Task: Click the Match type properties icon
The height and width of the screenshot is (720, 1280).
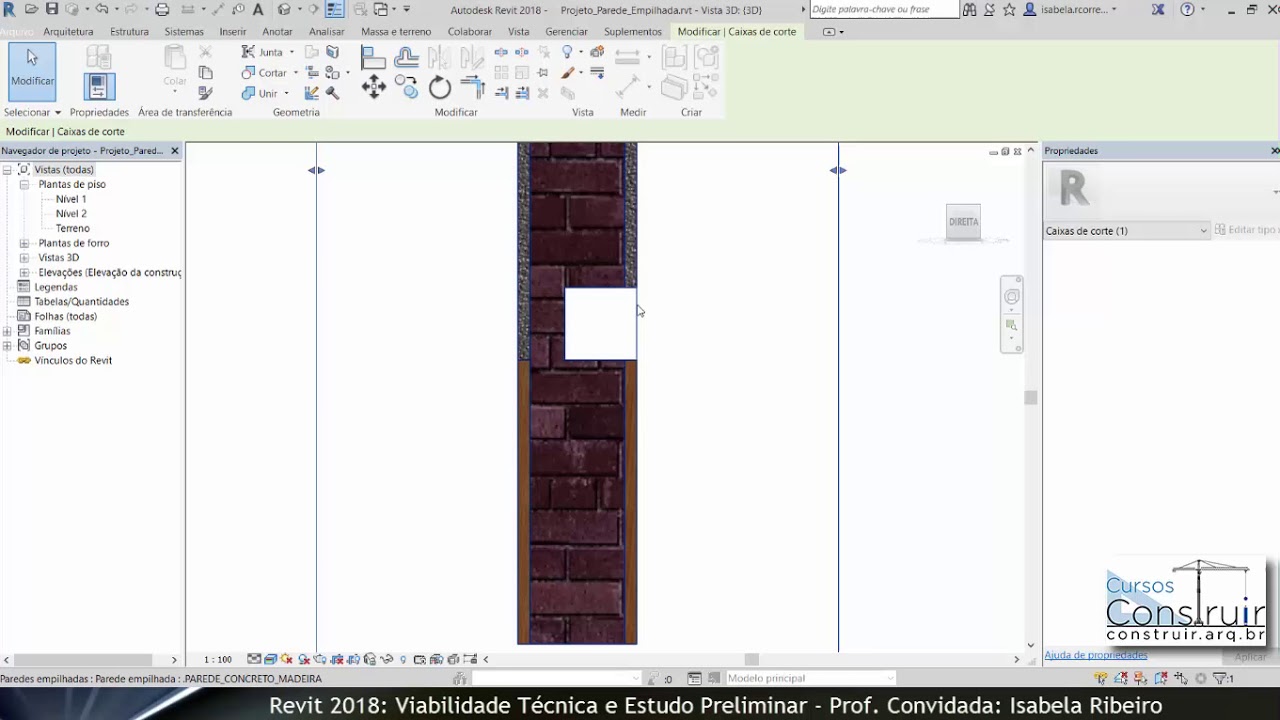Action: [206, 94]
